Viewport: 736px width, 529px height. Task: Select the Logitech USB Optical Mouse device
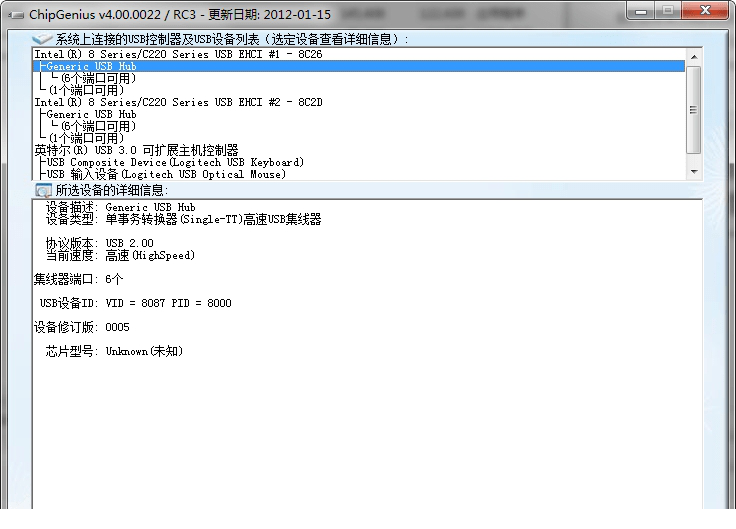click(166, 174)
